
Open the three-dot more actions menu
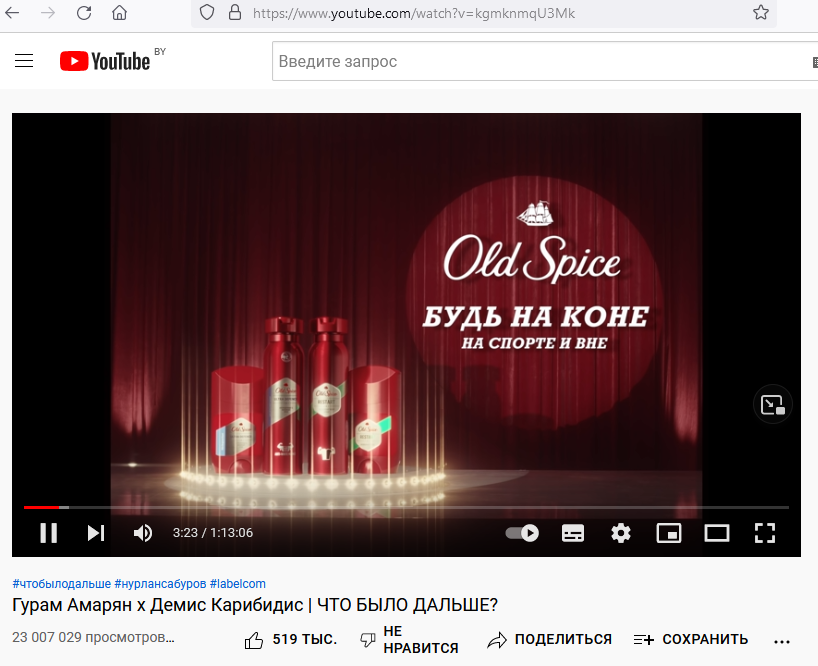pyautogui.click(x=781, y=641)
